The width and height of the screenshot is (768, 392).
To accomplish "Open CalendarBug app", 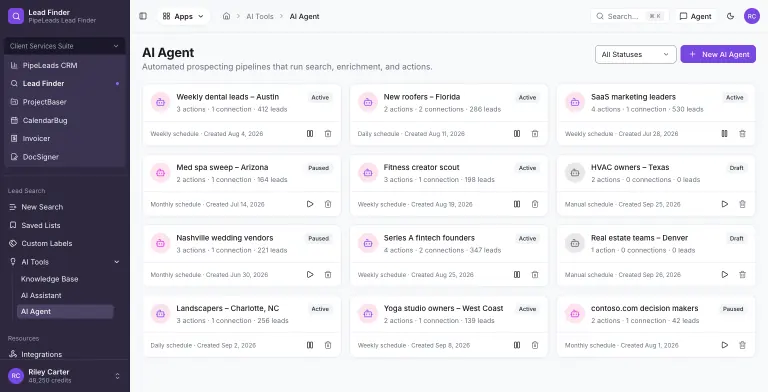I will [64, 120].
